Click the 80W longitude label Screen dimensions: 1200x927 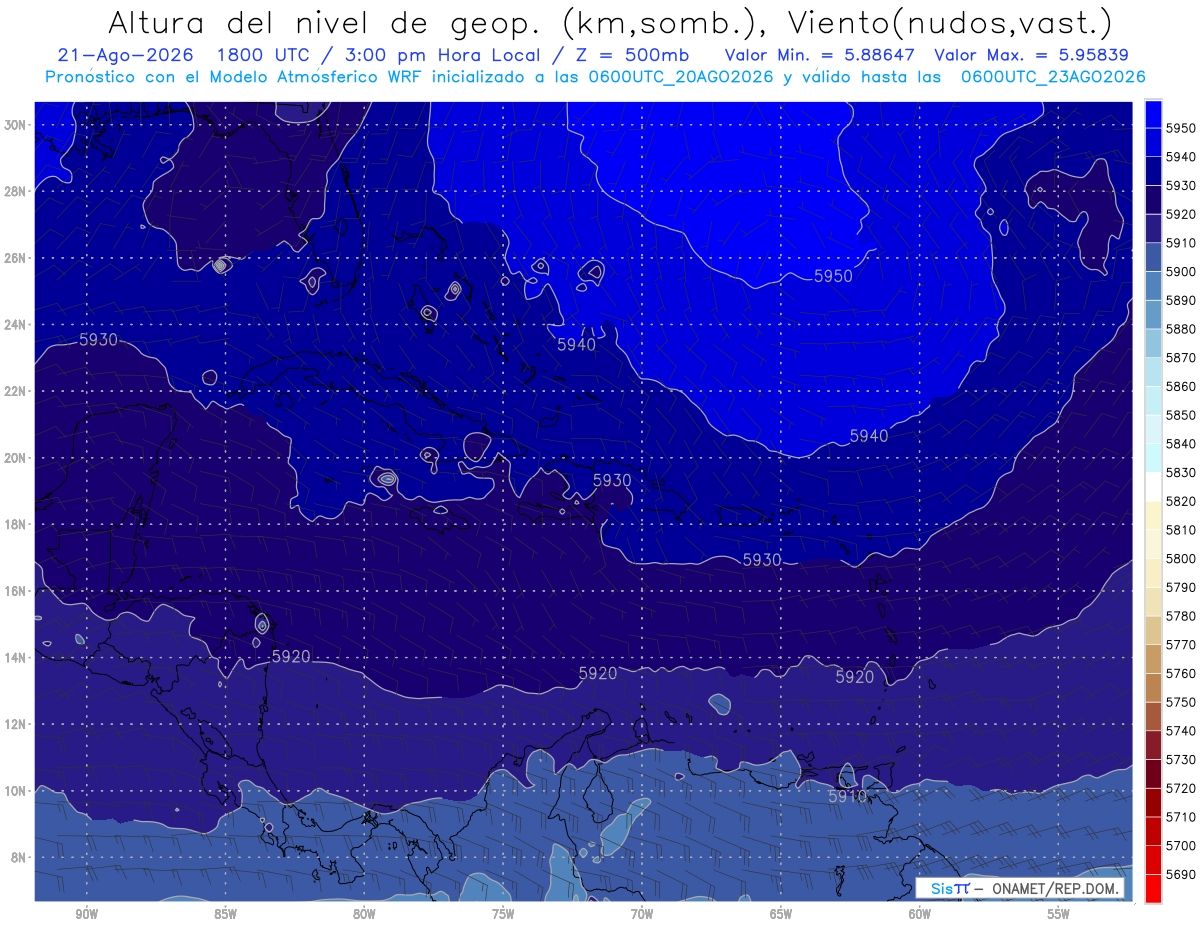click(x=364, y=914)
